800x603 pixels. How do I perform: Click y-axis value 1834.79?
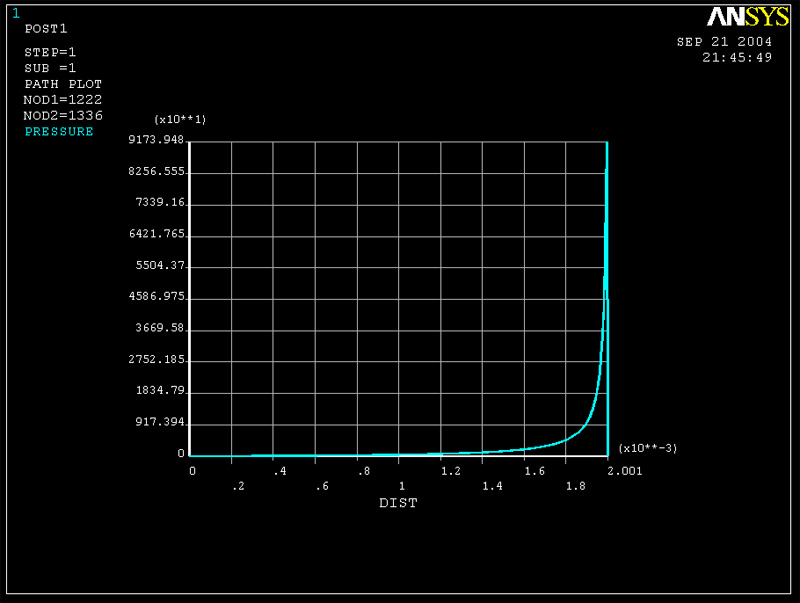coord(160,391)
